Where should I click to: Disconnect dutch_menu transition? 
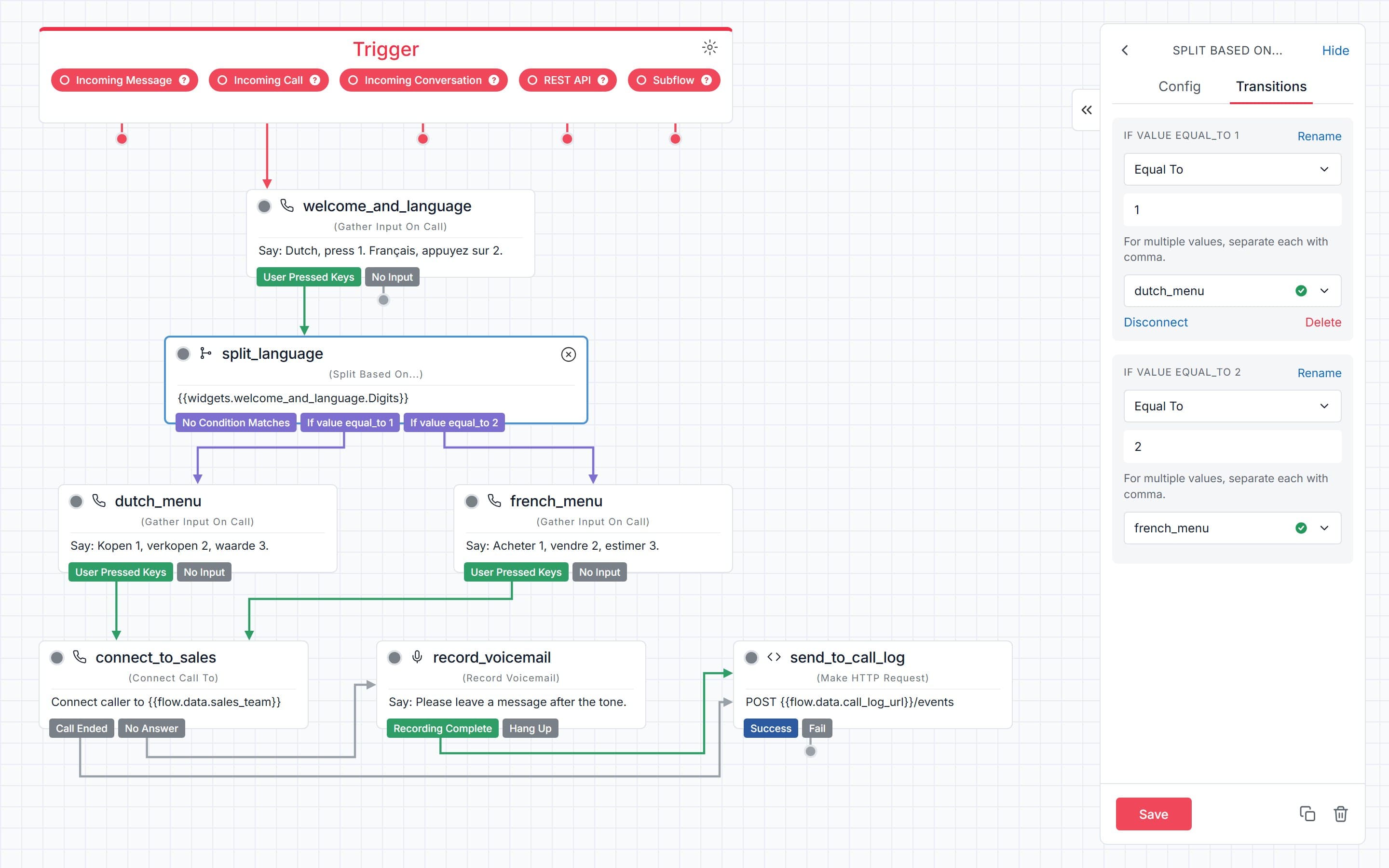click(1156, 323)
